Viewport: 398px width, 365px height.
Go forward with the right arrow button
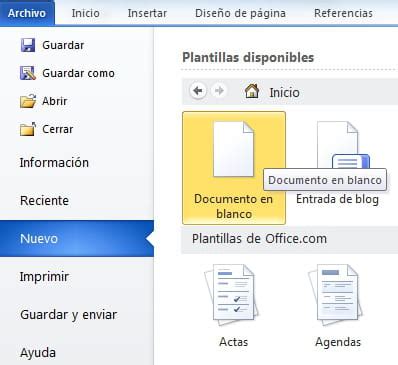[x=219, y=91]
